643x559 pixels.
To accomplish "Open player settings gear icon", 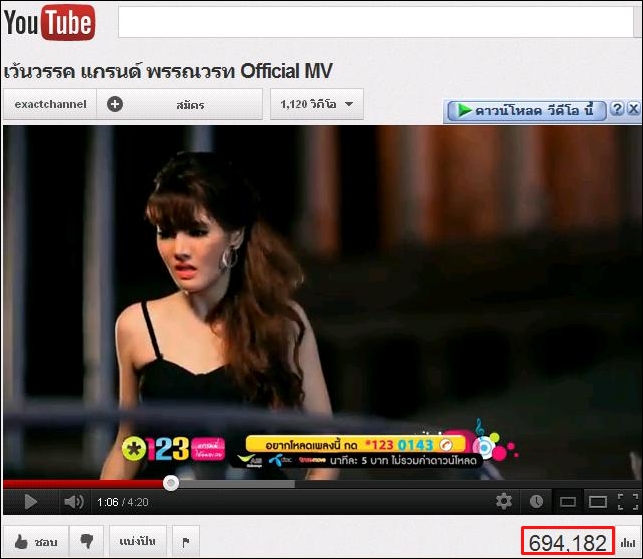I will [x=504, y=501].
